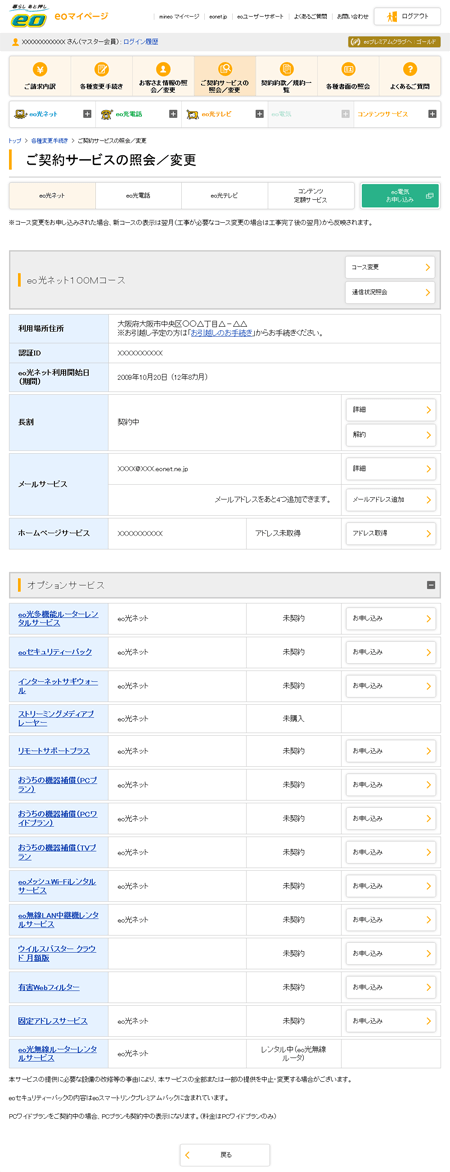Open 詳細 for メールサービス
Screen dimensions: 450x1172
pos(389,469)
